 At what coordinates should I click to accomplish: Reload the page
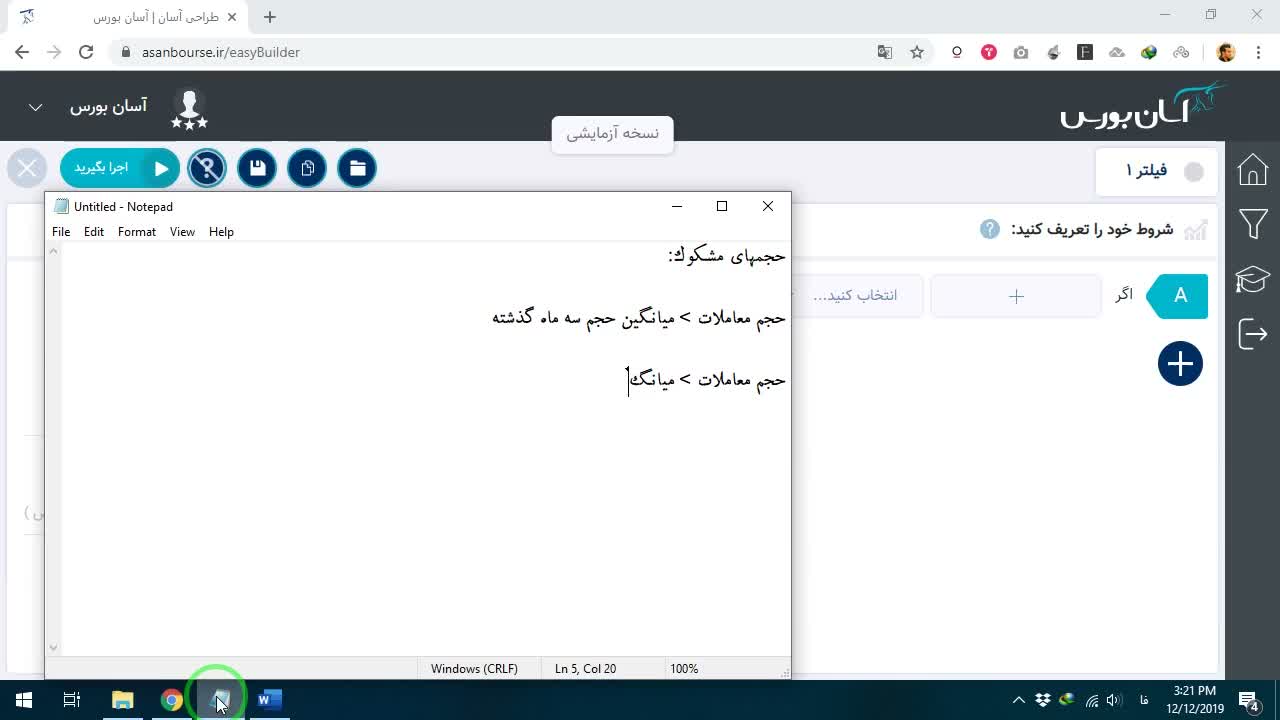click(86, 52)
